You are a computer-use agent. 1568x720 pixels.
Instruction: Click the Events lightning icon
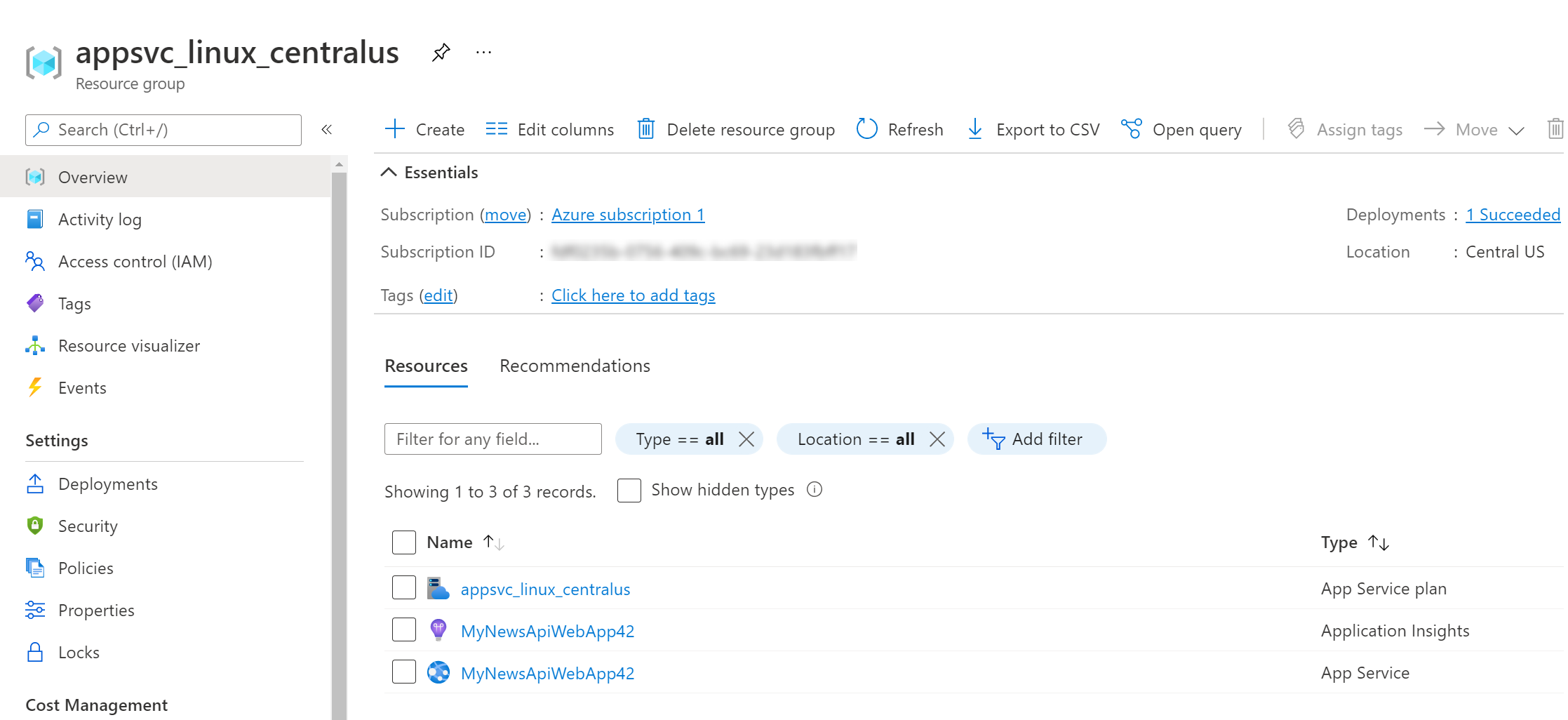click(x=35, y=387)
